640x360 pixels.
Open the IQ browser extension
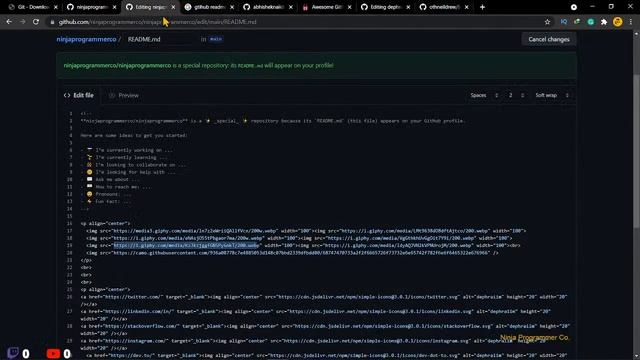pos(564,22)
